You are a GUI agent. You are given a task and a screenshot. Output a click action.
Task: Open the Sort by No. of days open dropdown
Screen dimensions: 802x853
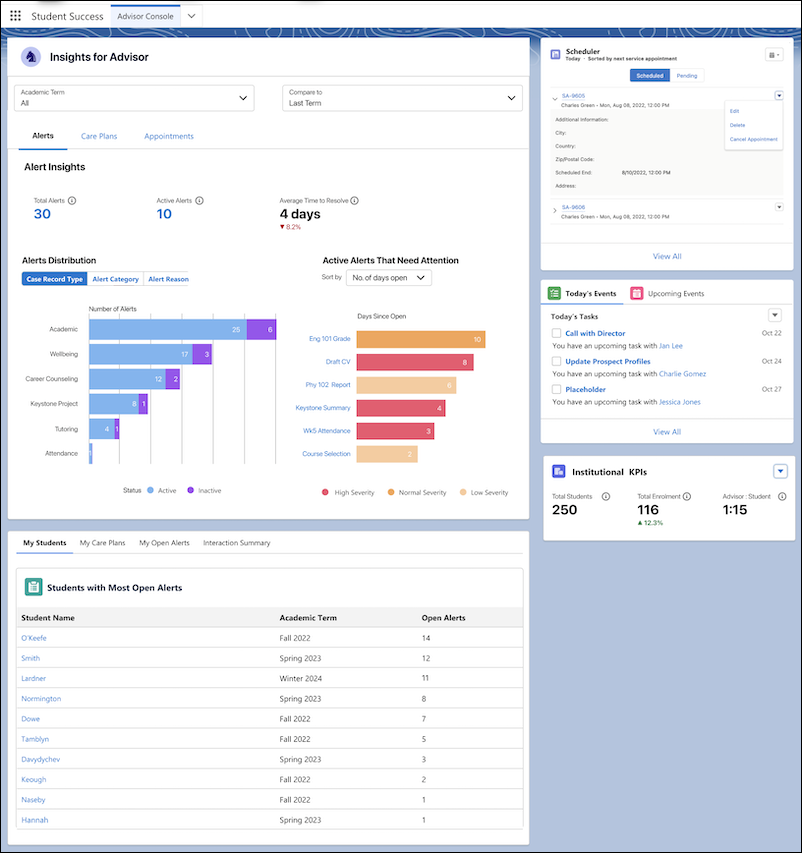pos(388,278)
